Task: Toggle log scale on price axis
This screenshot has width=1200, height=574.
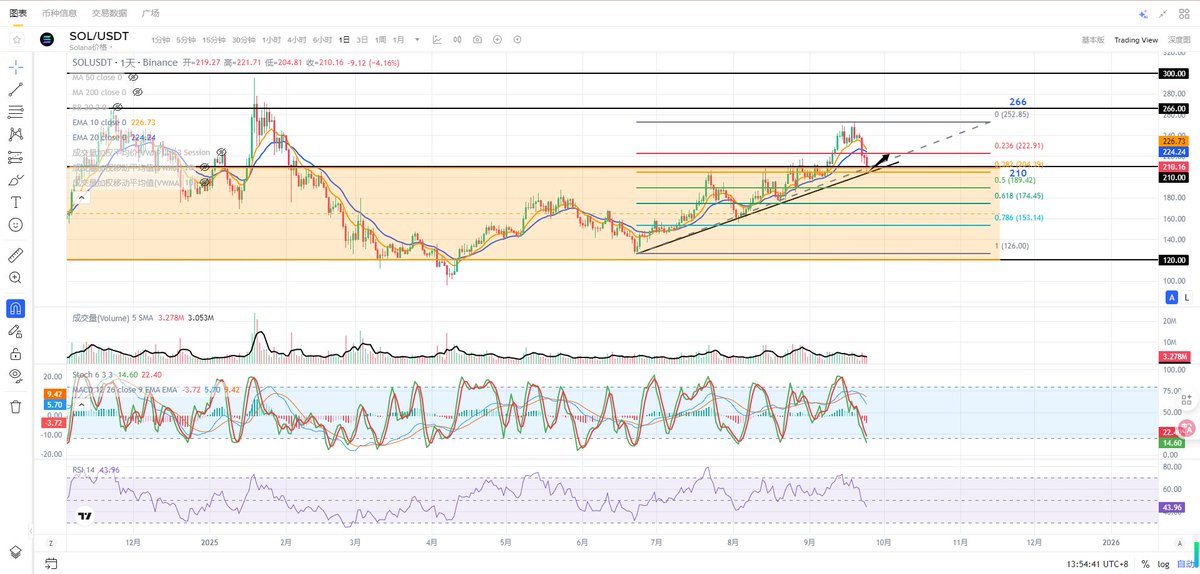Action: coord(1164,565)
